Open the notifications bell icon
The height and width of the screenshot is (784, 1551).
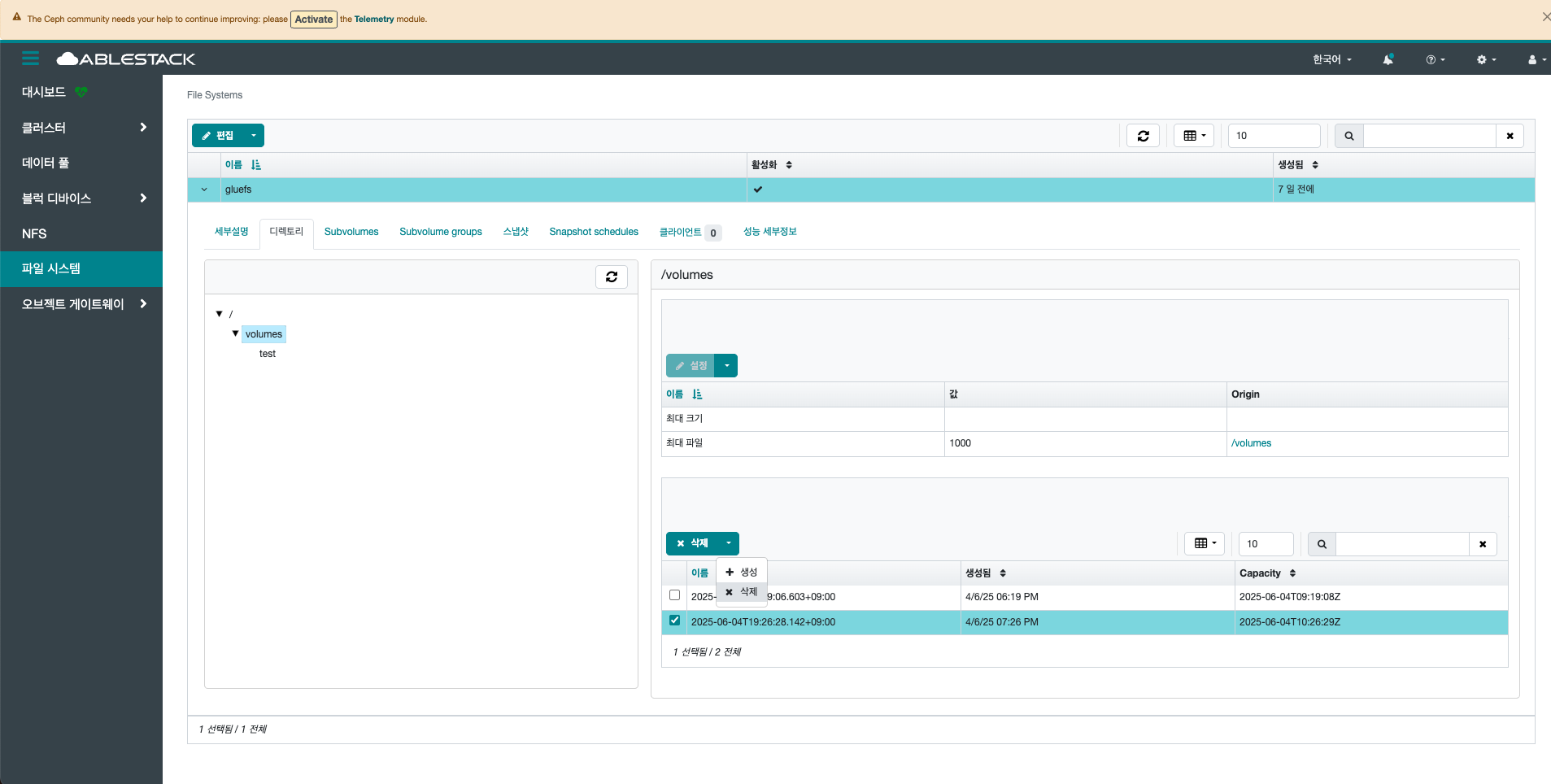[1388, 59]
